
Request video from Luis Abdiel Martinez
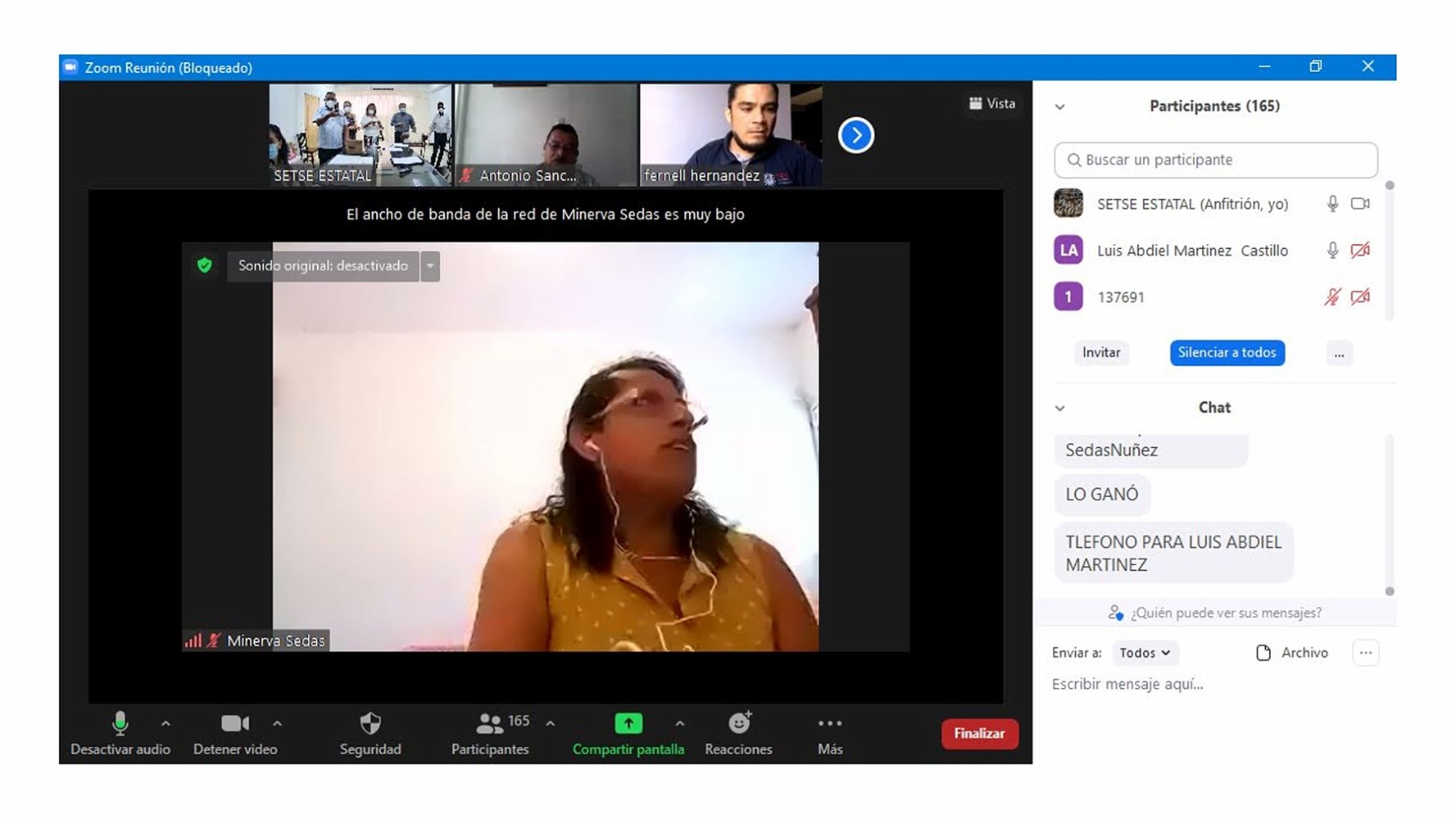(x=1360, y=251)
